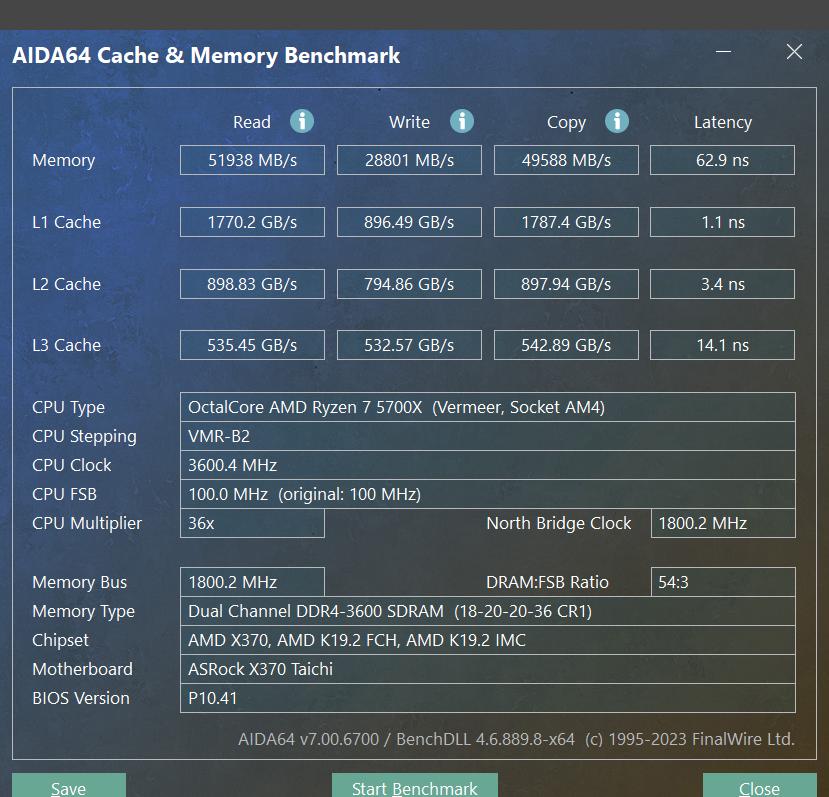Click L1 Cache latency 1.1 ns
This screenshot has height=797, width=829.
[x=722, y=222]
